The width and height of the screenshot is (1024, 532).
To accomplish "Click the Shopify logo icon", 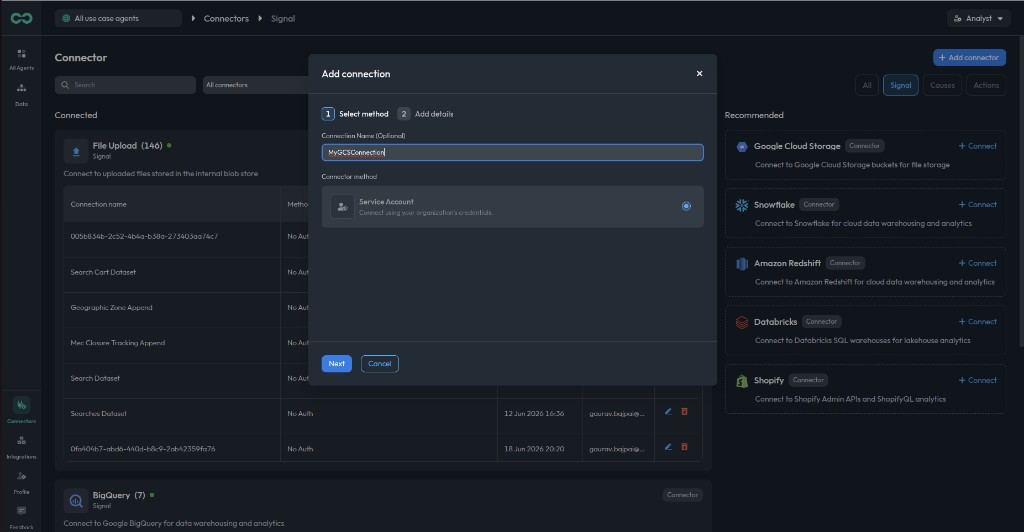I will [742, 381].
